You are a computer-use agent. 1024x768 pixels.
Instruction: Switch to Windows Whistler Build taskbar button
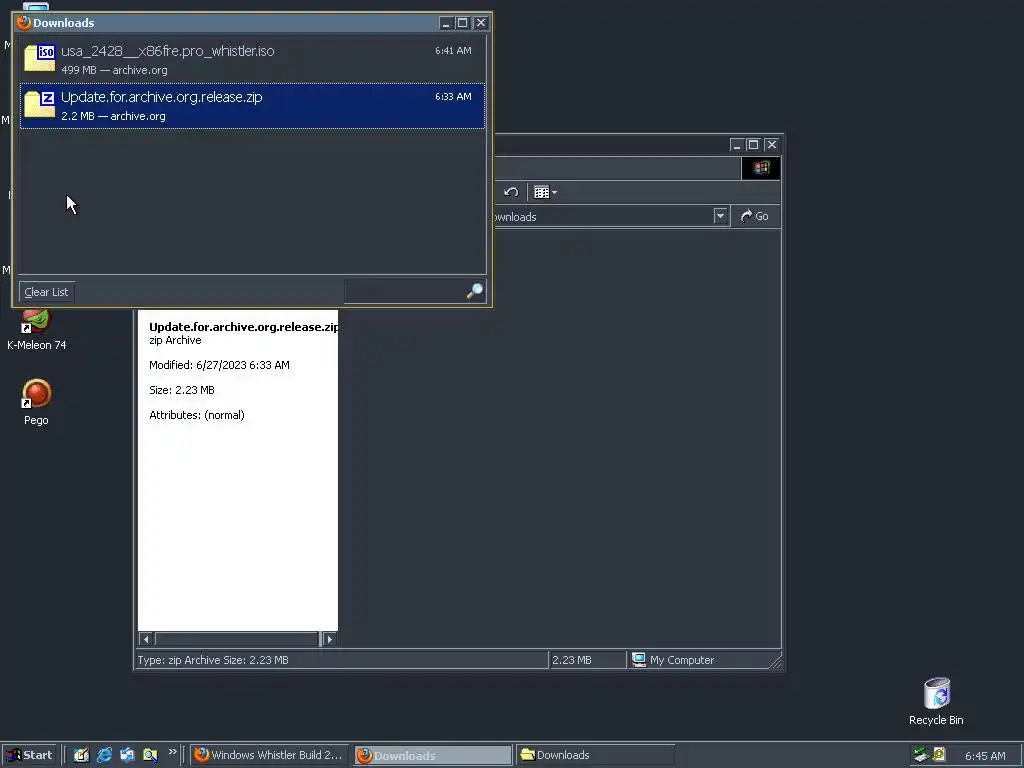[x=270, y=755]
